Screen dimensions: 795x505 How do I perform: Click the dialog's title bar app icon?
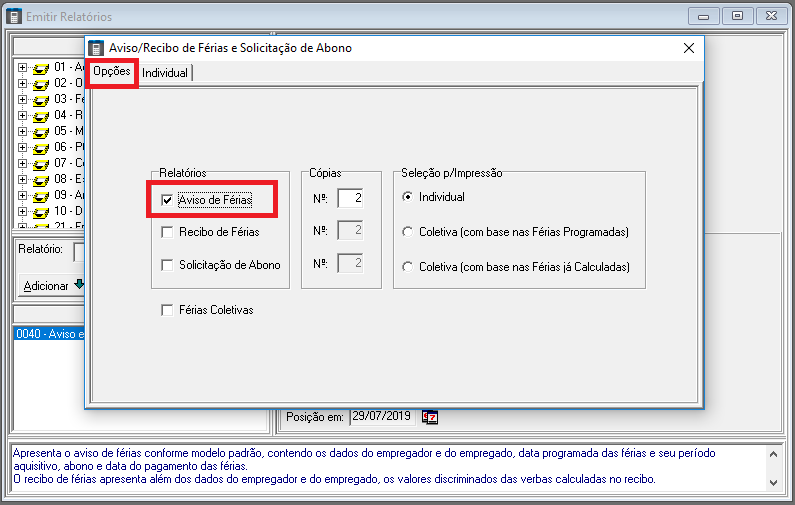96,48
